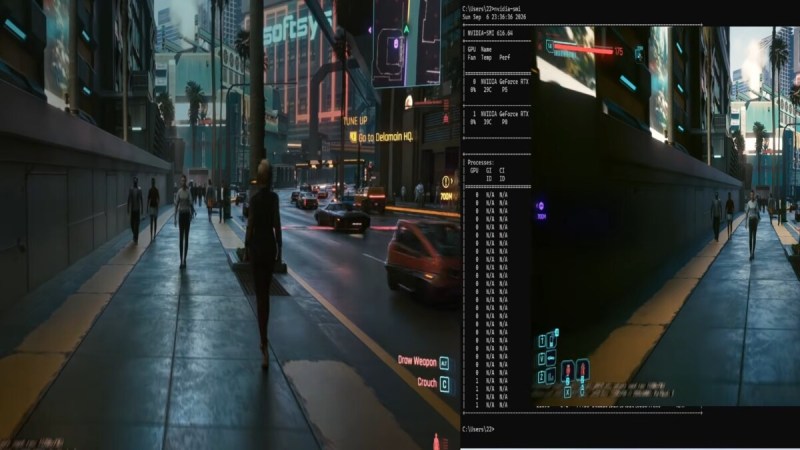The width and height of the screenshot is (800, 450).
Task: Click the red health bar in the right game view
Action: tap(583, 49)
